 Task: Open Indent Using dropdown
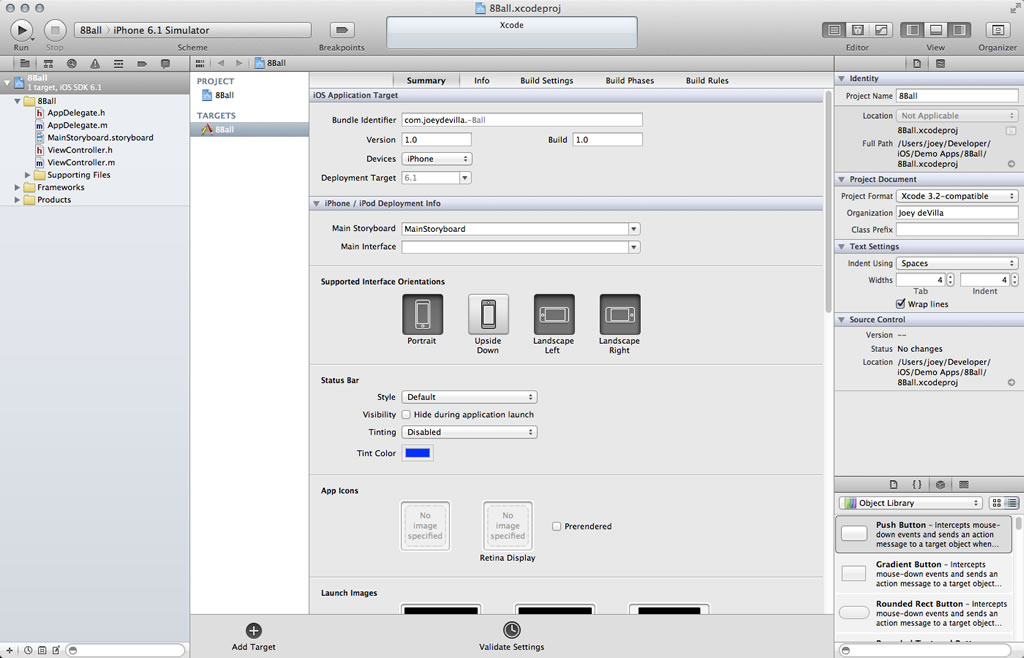click(x=957, y=263)
